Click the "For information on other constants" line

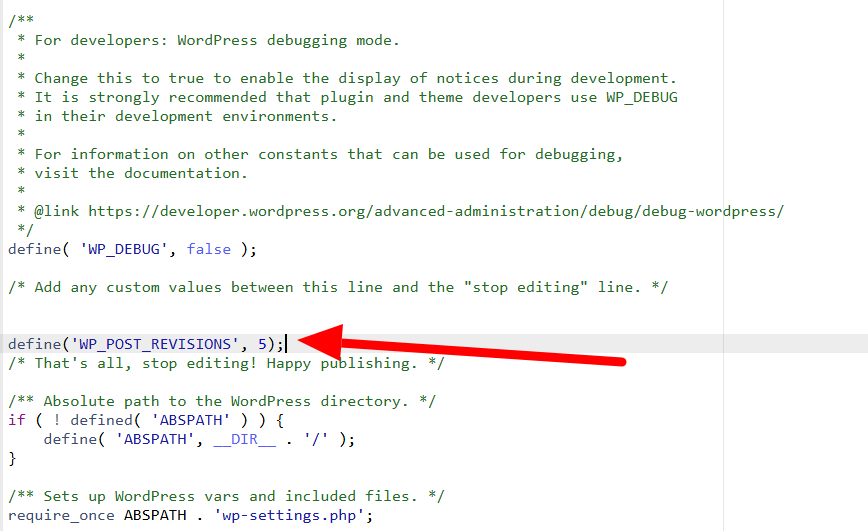pyautogui.click(x=320, y=154)
